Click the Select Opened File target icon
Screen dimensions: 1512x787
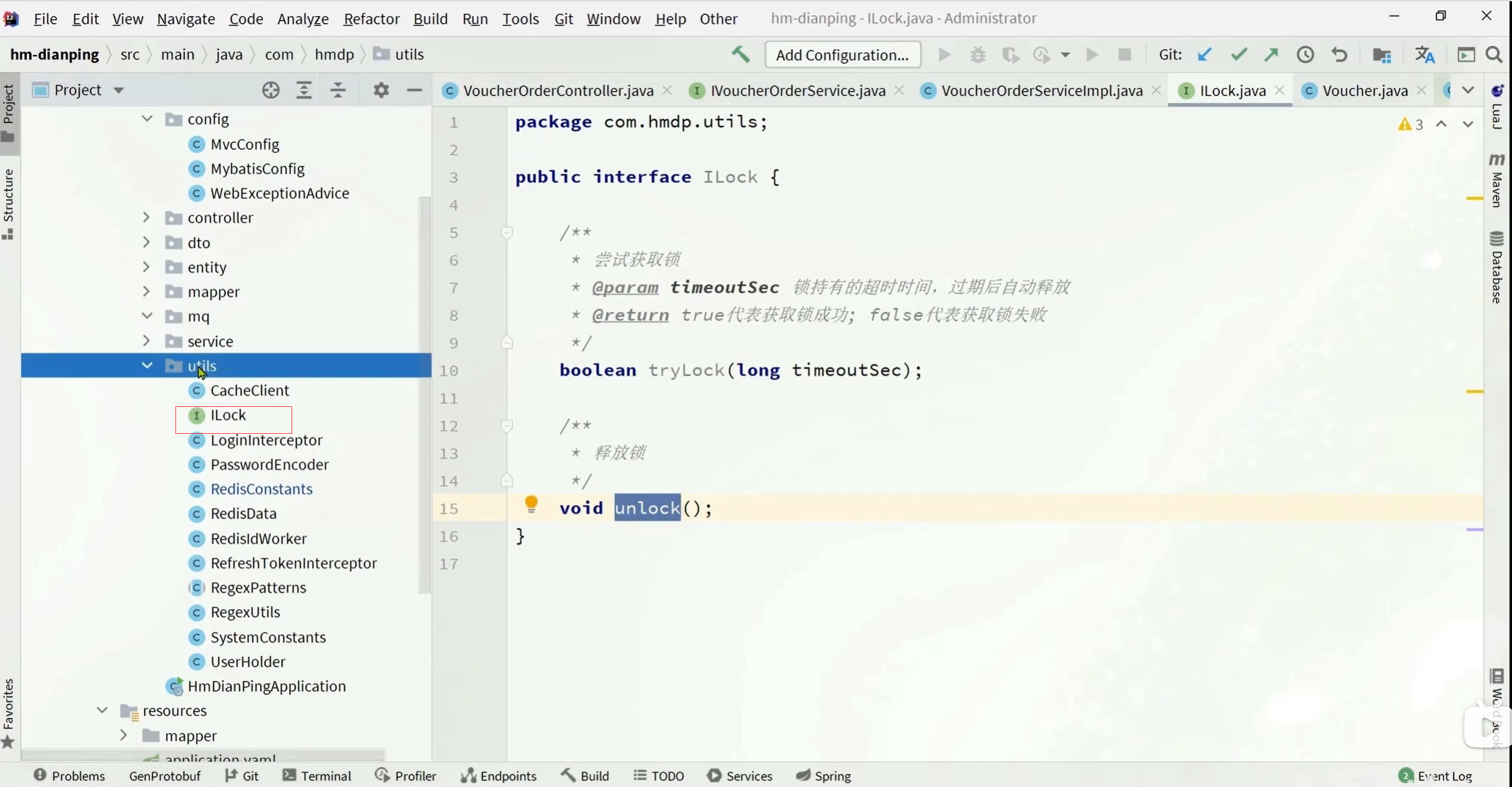[x=270, y=90]
